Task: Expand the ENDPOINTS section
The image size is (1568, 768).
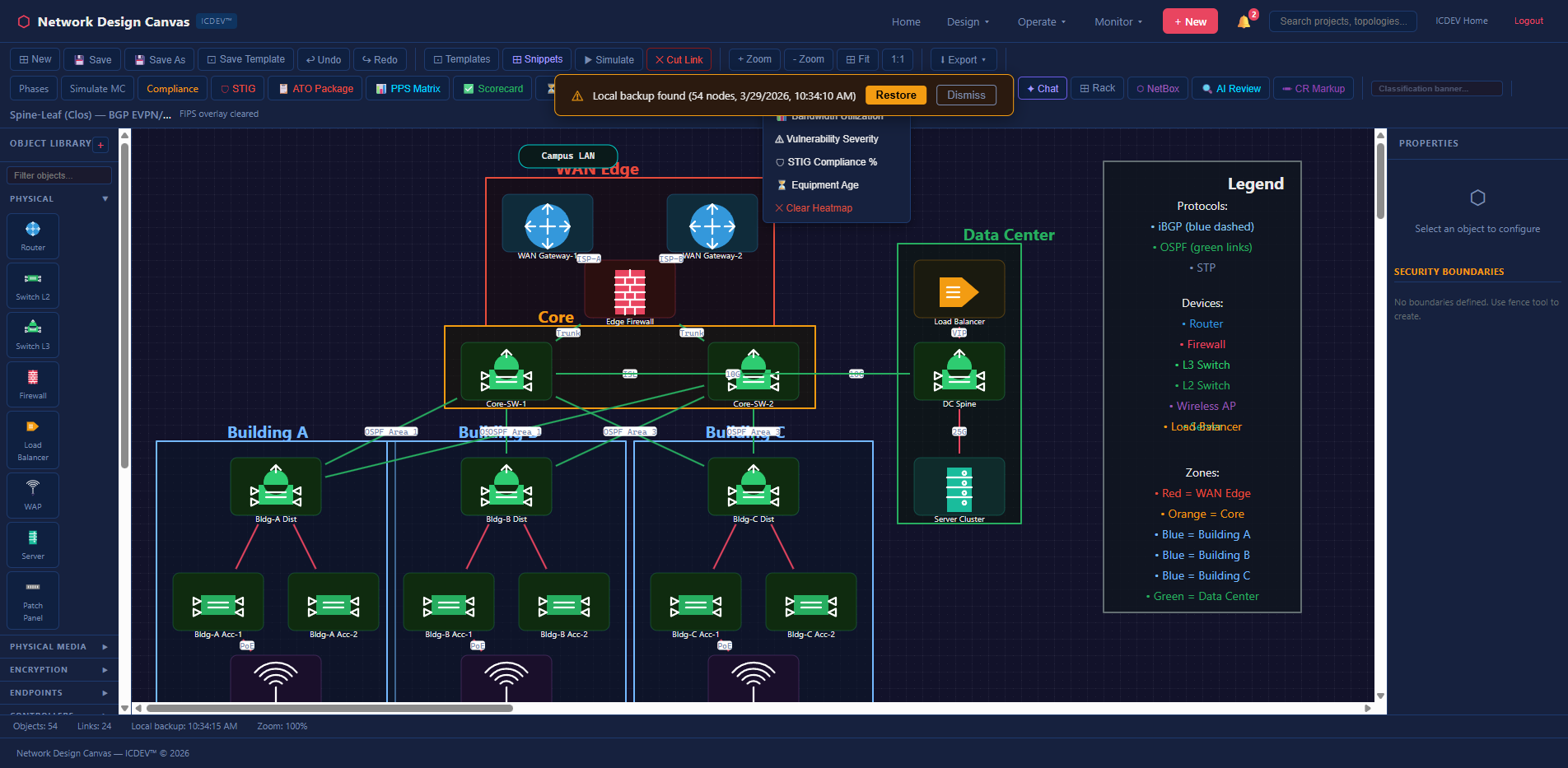Action: tap(59, 693)
